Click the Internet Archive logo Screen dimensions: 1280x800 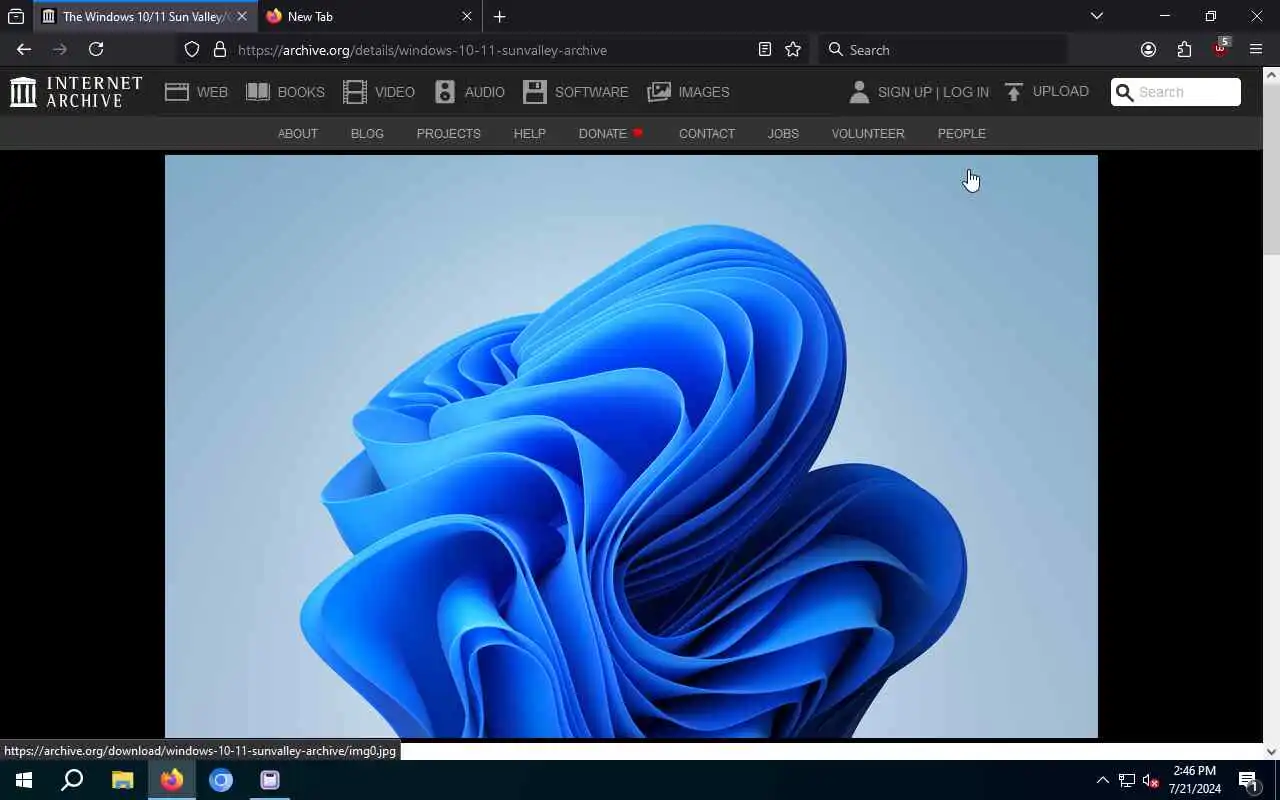pyautogui.click(x=76, y=92)
